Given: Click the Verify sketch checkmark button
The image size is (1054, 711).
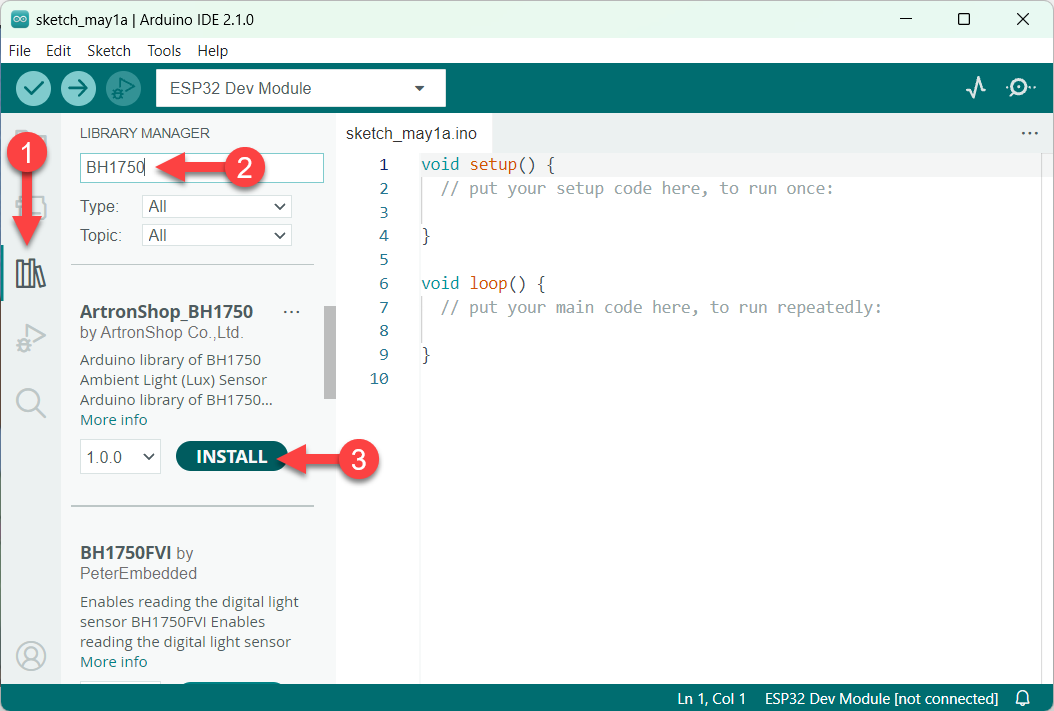Looking at the screenshot, I should [x=34, y=88].
